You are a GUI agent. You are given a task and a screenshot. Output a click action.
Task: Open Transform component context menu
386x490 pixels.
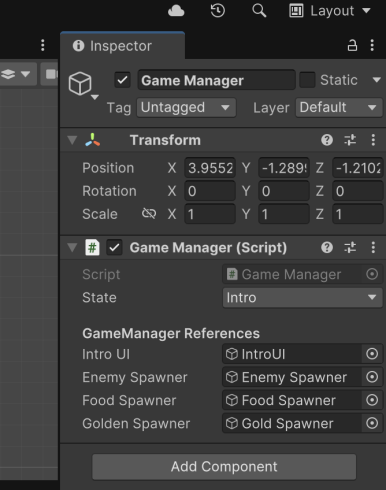click(x=373, y=140)
